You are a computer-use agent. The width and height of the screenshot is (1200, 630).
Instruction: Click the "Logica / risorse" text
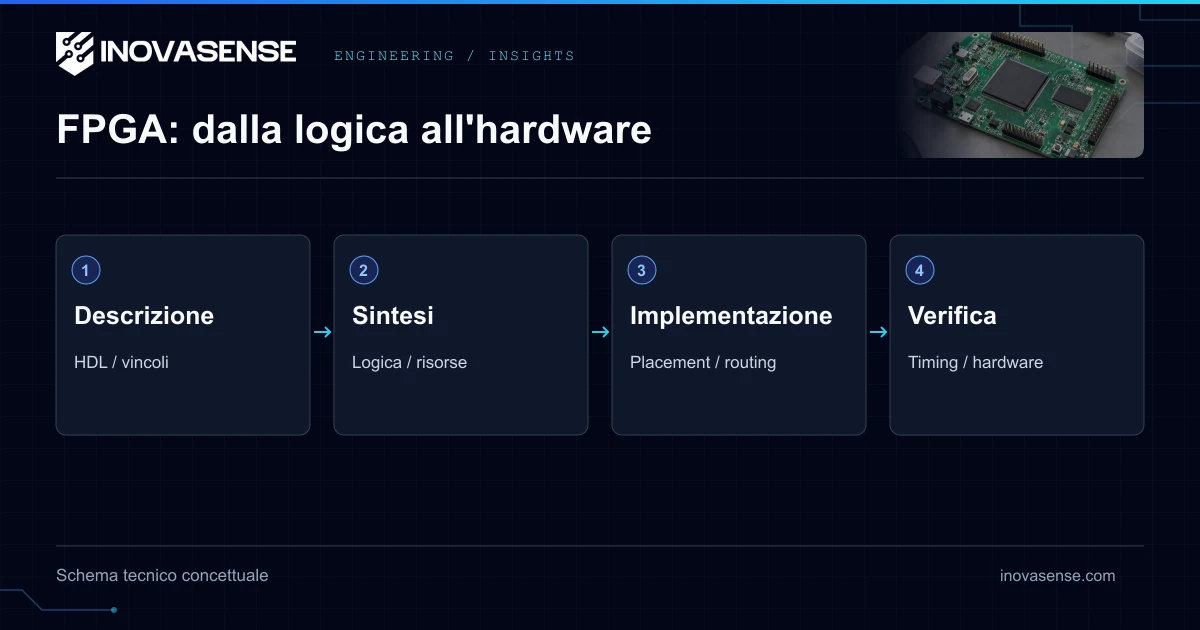[x=409, y=362]
